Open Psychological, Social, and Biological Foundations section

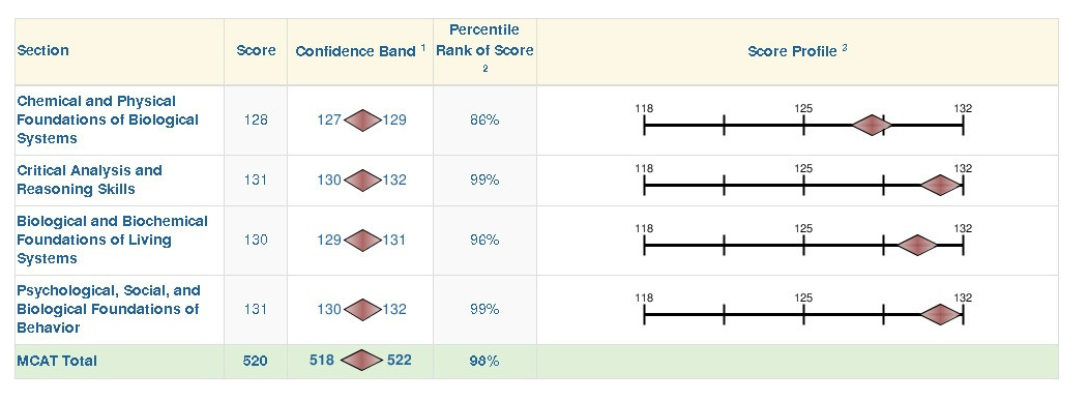click(108, 309)
